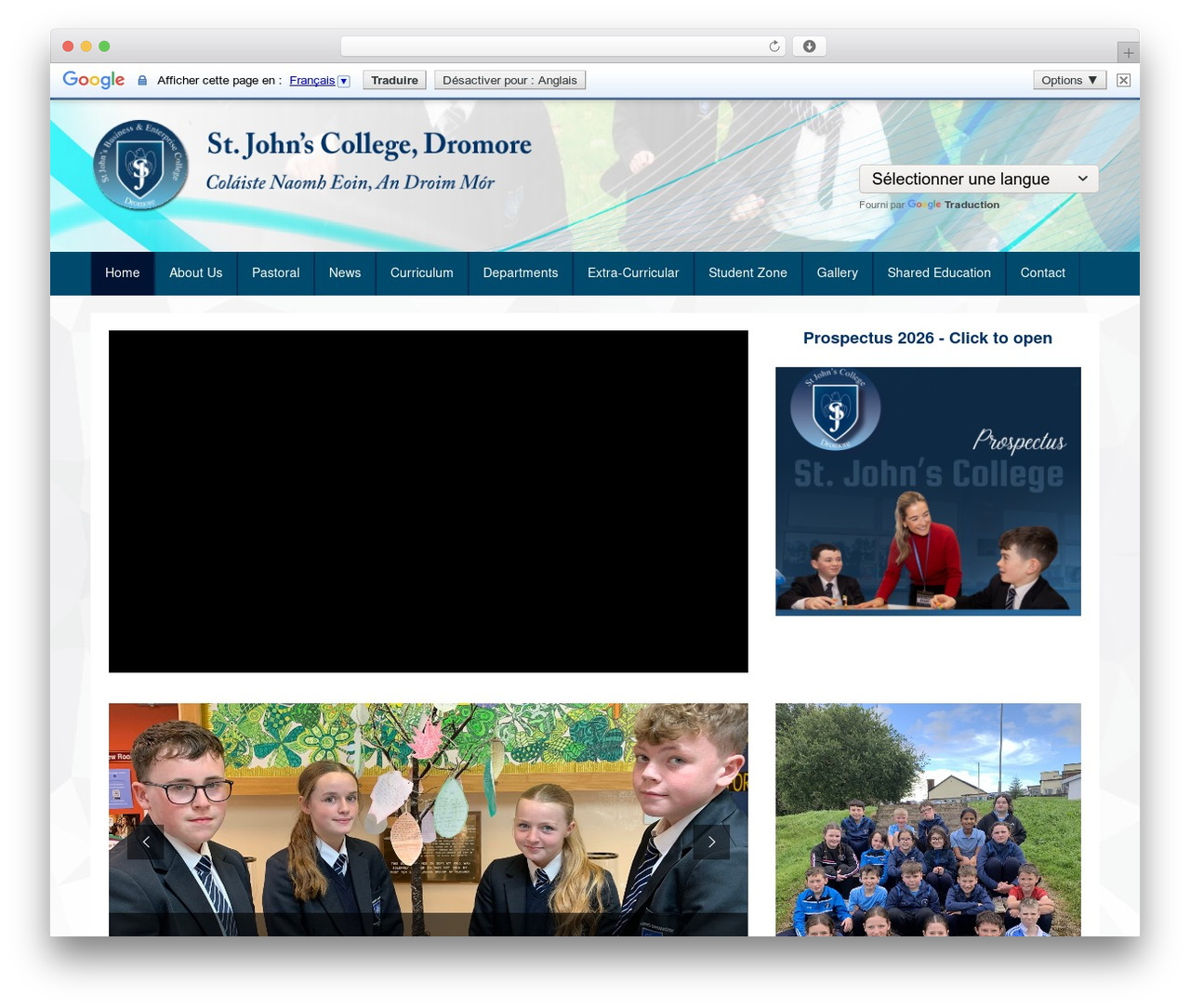
Task: Click the Google logo in translate bar
Action: coord(94,80)
